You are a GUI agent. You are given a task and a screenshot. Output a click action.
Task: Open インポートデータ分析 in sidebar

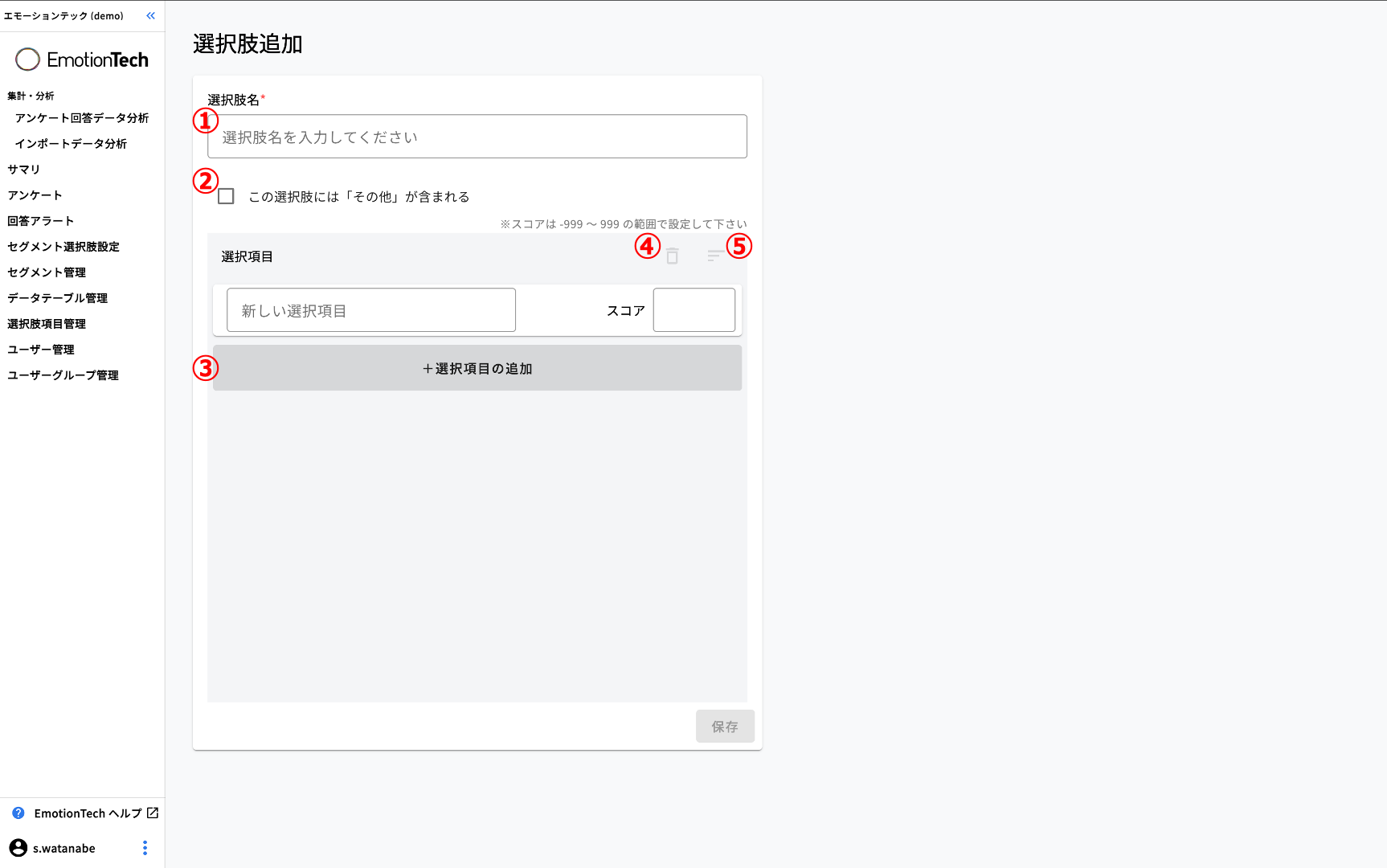[71, 144]
